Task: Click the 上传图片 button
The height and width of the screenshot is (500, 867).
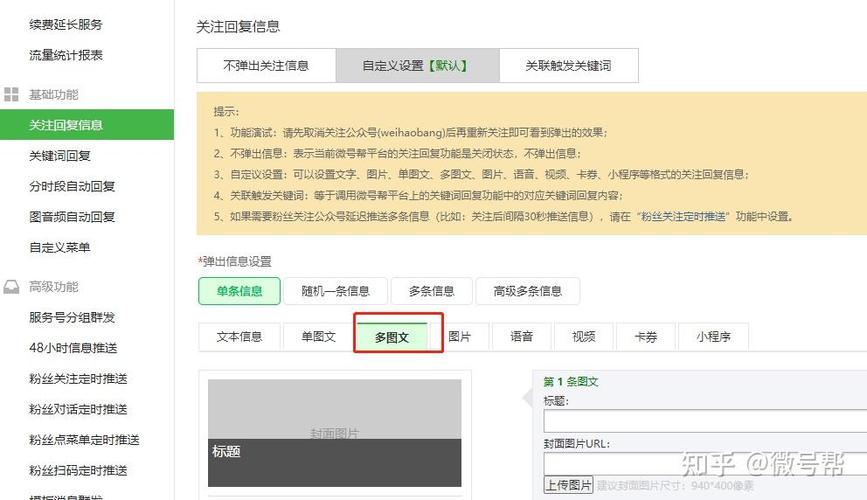Action: pos(568,485)
